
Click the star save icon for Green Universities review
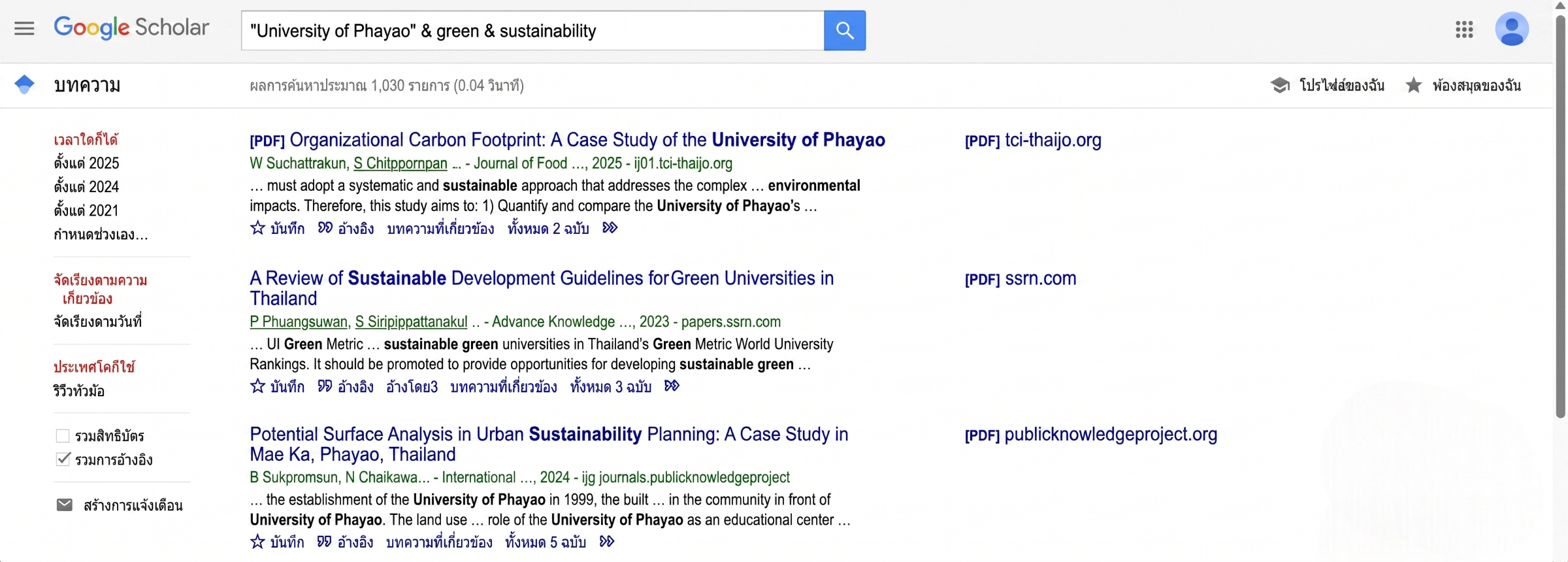pyautogui.click(x=257, y=386)
